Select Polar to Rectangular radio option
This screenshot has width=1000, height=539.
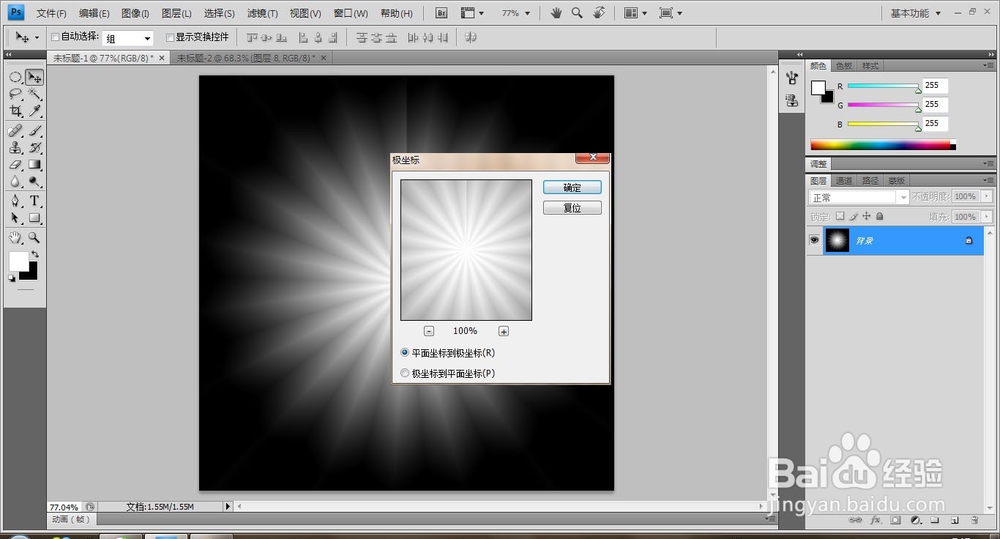(x=404, y=373)
